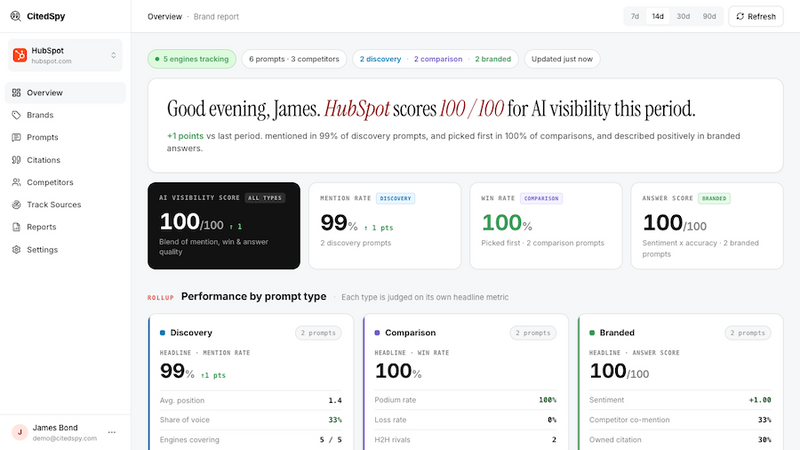Image resolution: width=800 pixels, height=450 pixels.
Task: Click the Updated just now pill
Action: point(562,59)
